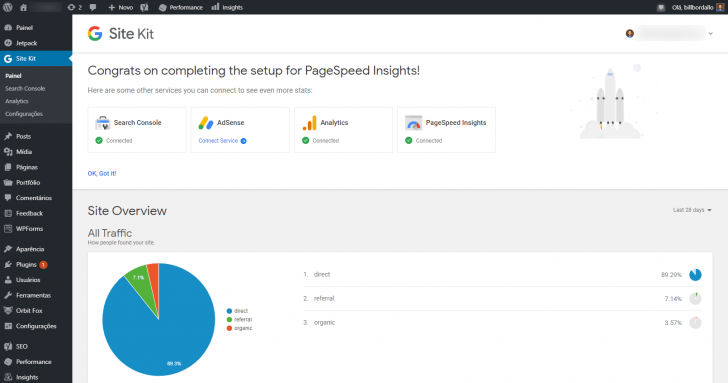728x383 pixels.
Task: Open main Configurações with sliders icon
Action: point(36,326)
